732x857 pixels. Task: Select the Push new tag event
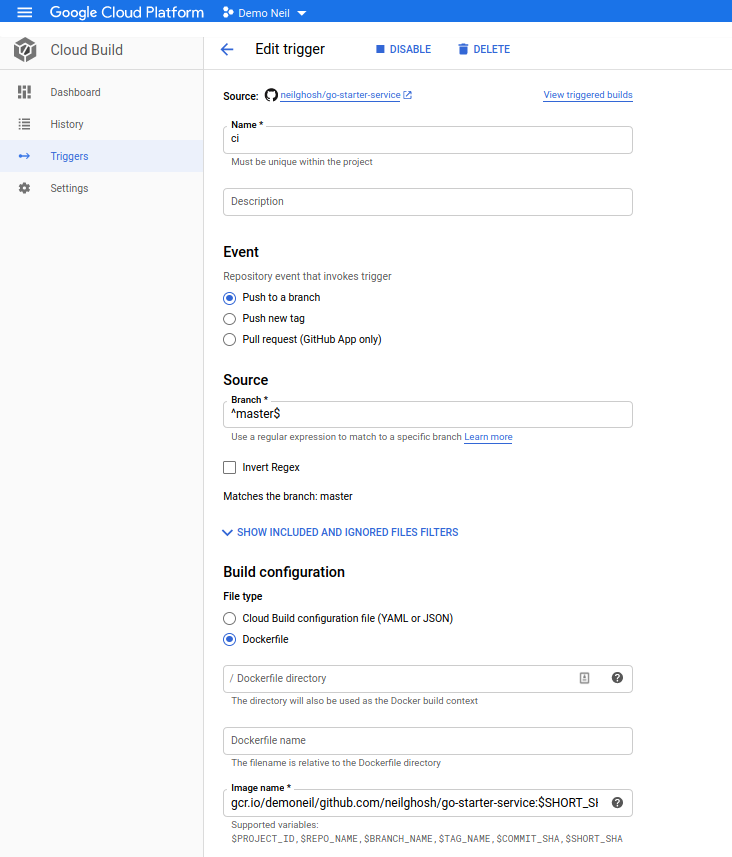click(229, 318)
